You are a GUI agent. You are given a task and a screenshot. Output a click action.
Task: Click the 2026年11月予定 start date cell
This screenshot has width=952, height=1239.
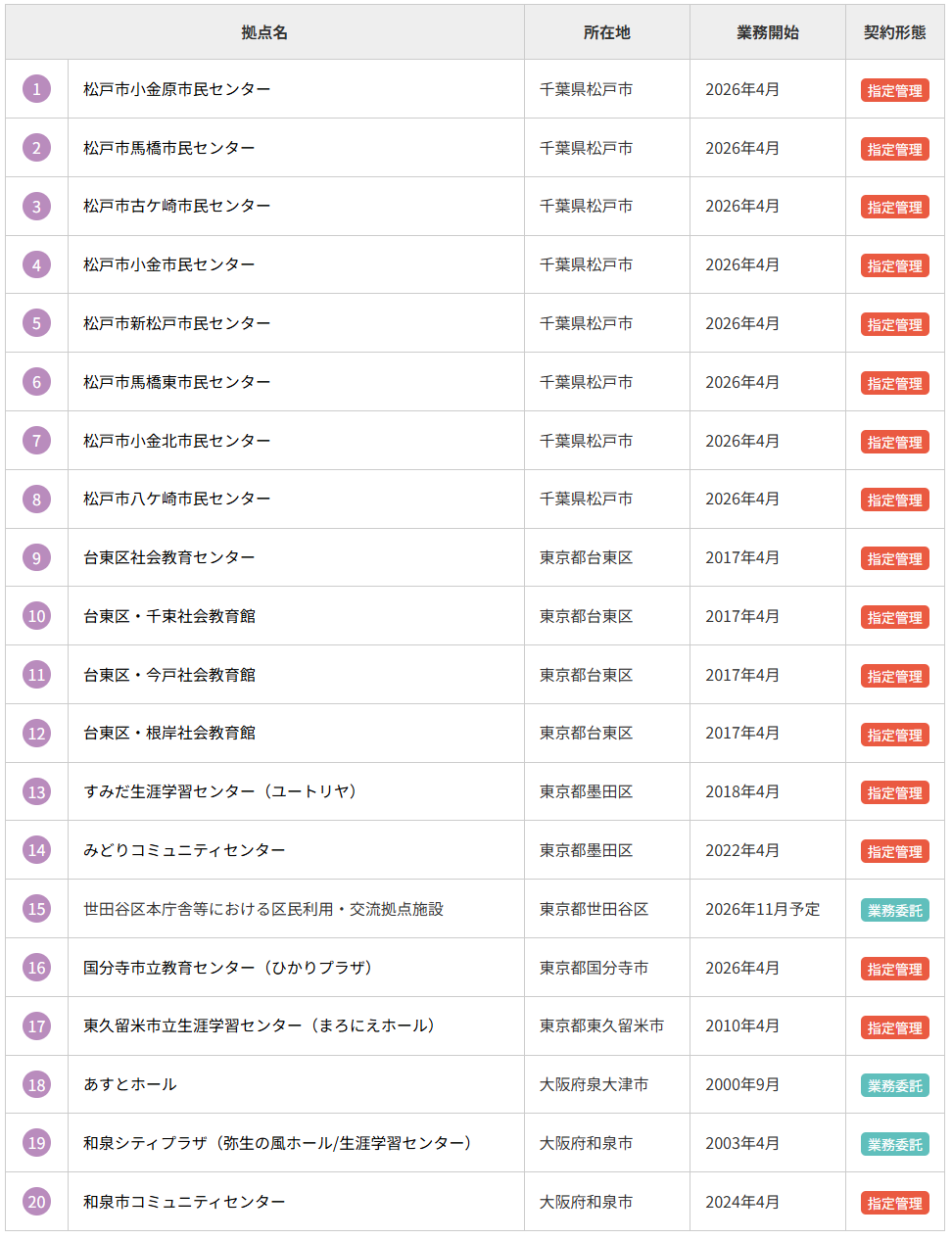click(x=762, y=909)
